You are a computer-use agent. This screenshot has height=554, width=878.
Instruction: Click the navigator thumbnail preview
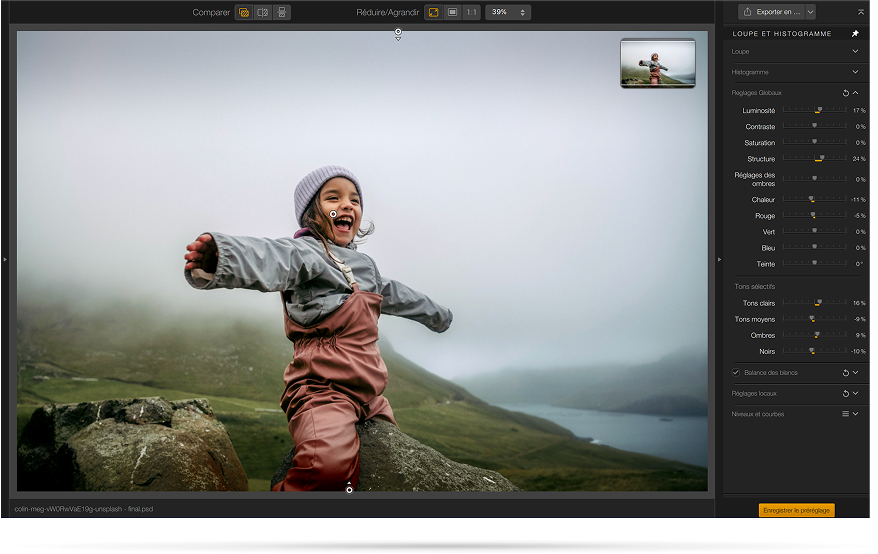tap(658, 63)
